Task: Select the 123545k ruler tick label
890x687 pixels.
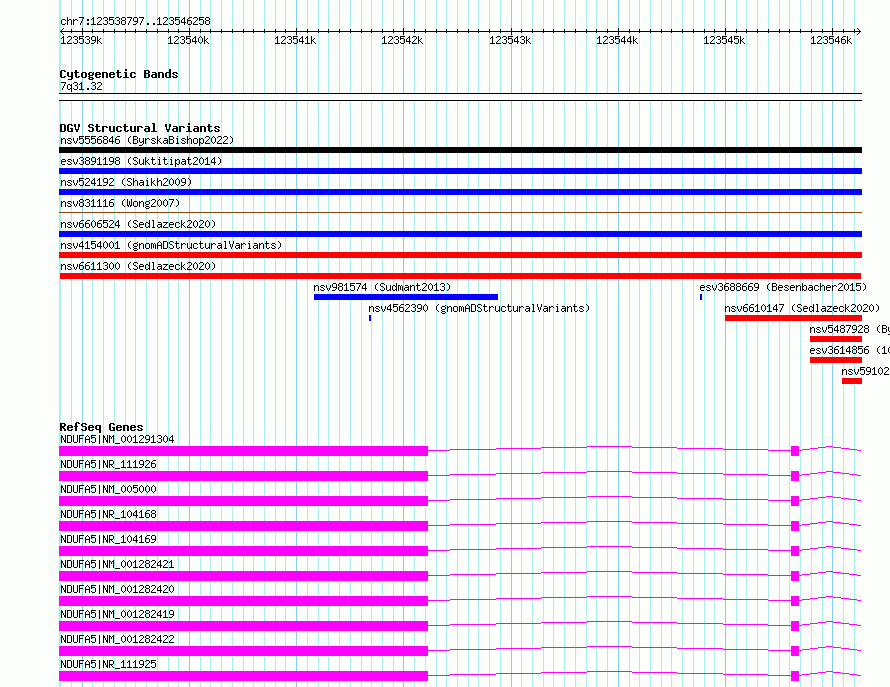Action: coord(724,40)
